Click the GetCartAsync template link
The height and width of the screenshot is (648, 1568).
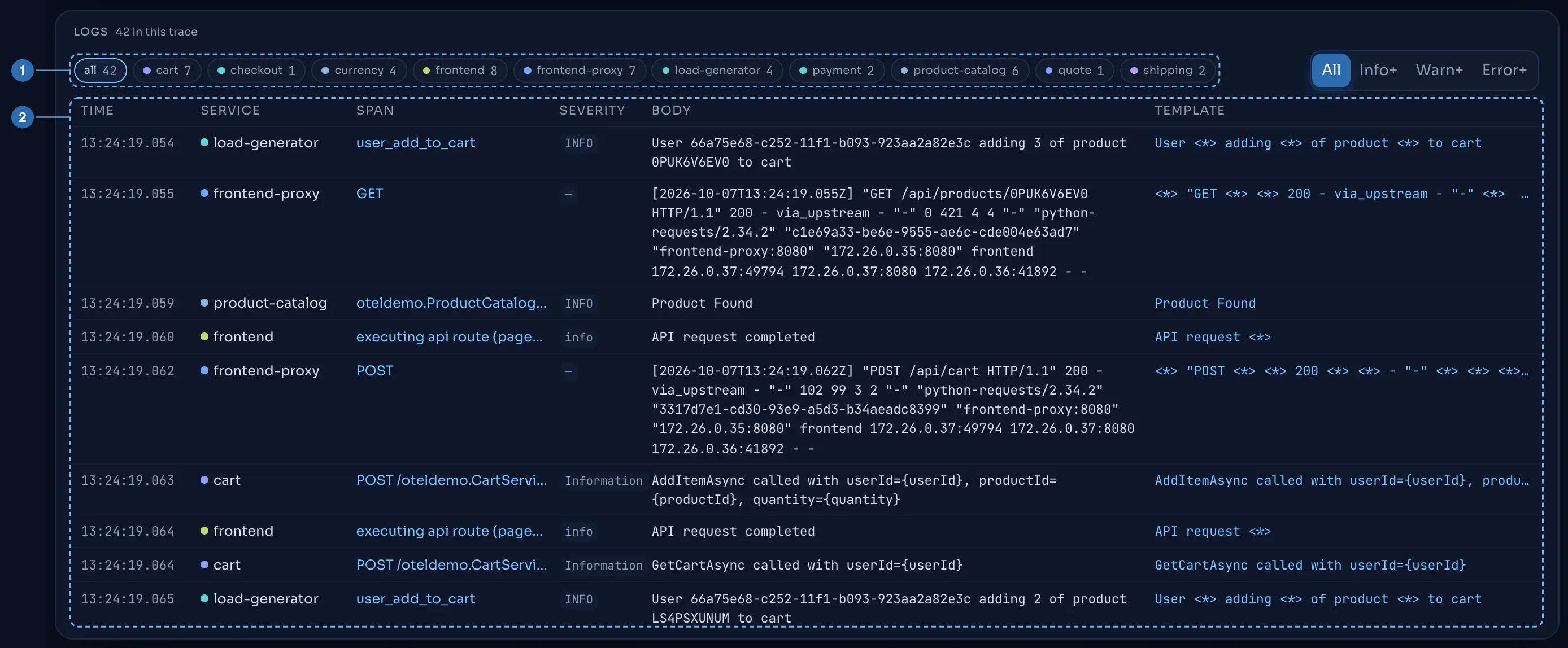click(1310, 565)
